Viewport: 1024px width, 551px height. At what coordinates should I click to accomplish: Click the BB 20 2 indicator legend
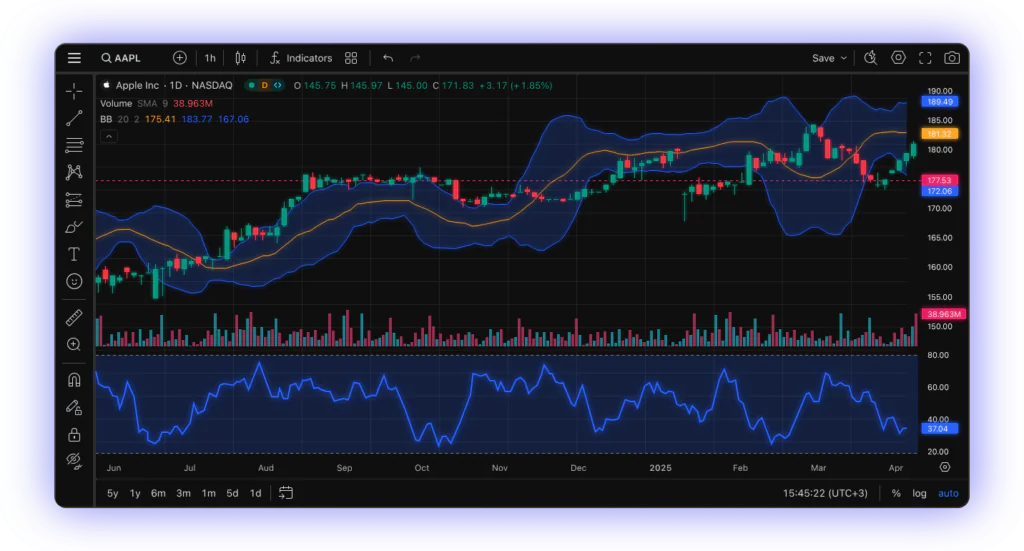pos(174,119)
